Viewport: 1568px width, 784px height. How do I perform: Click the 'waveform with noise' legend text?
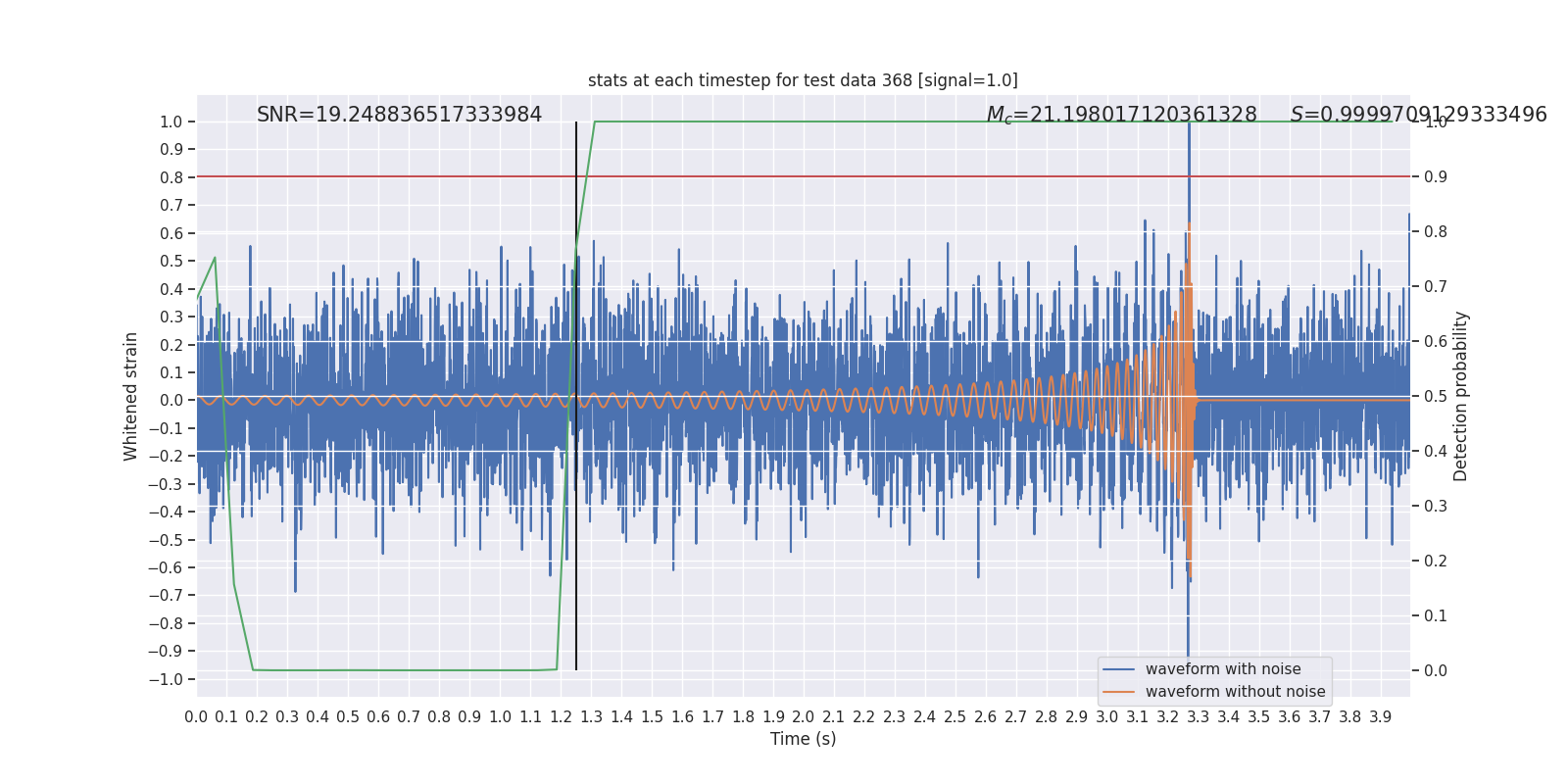(1223, 669)
